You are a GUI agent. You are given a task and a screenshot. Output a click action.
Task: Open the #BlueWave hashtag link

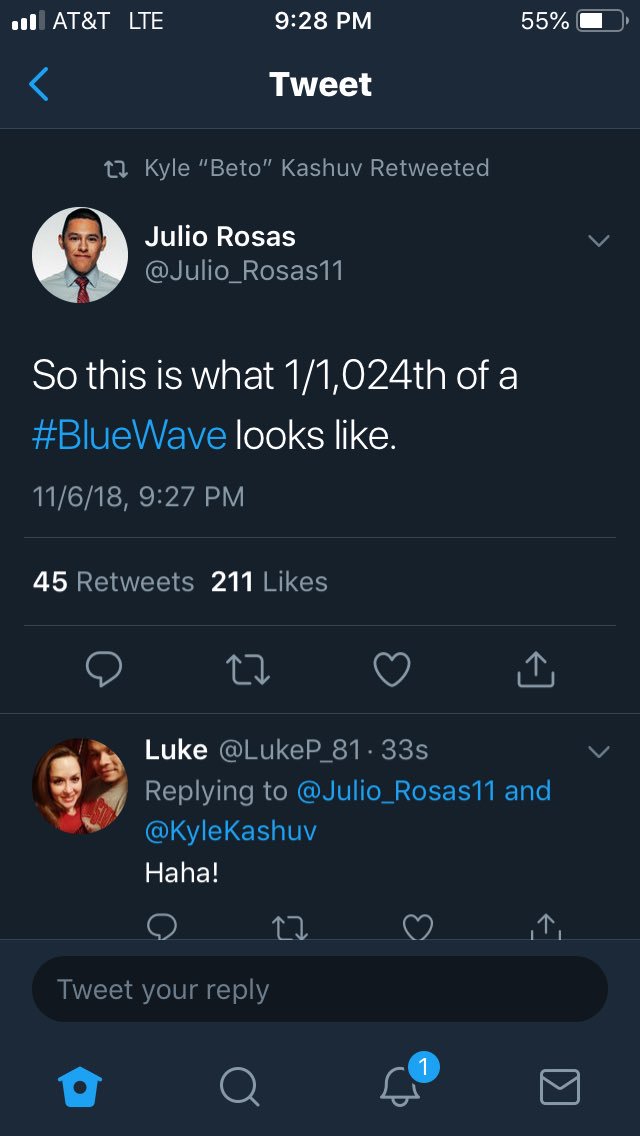click(130, 436)
